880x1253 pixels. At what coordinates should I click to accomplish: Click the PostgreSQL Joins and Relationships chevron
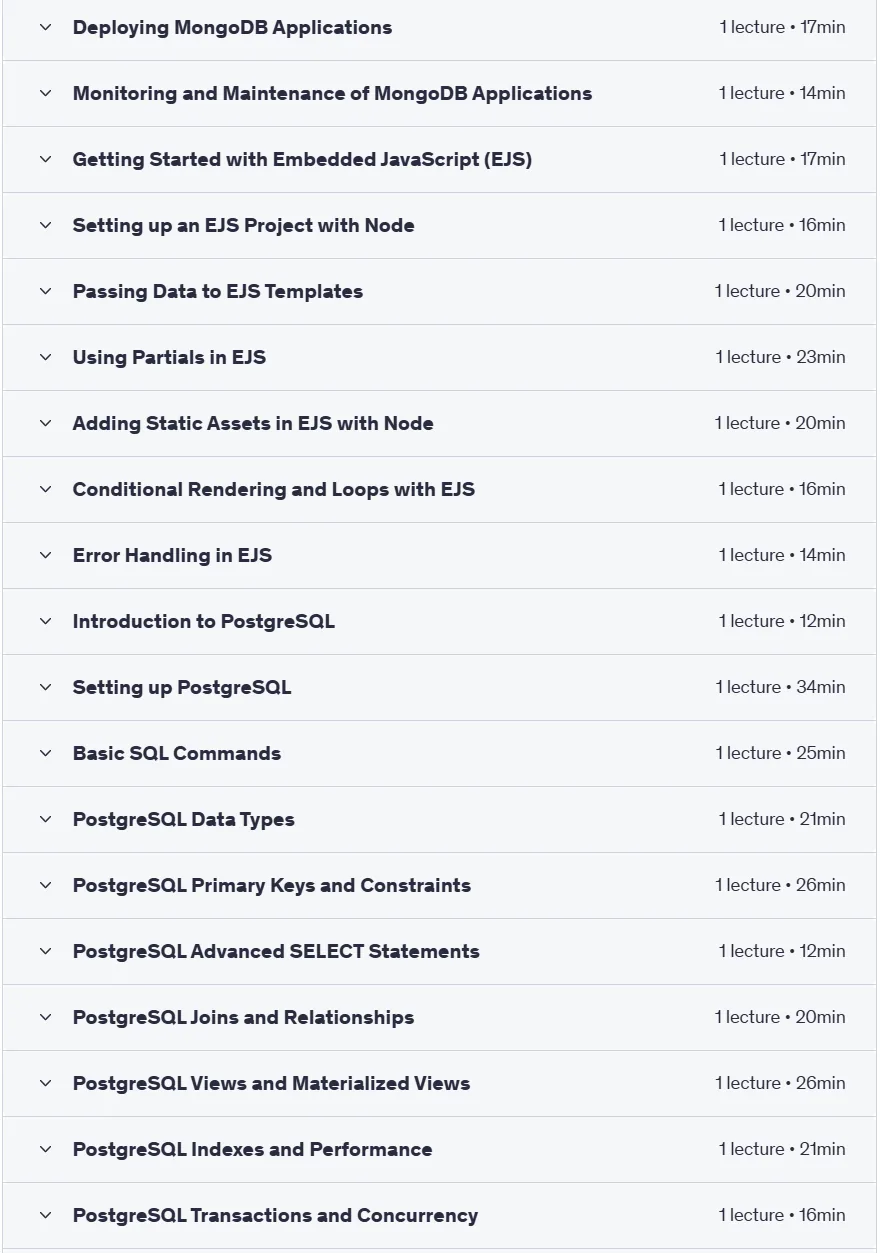[45, 1017]
